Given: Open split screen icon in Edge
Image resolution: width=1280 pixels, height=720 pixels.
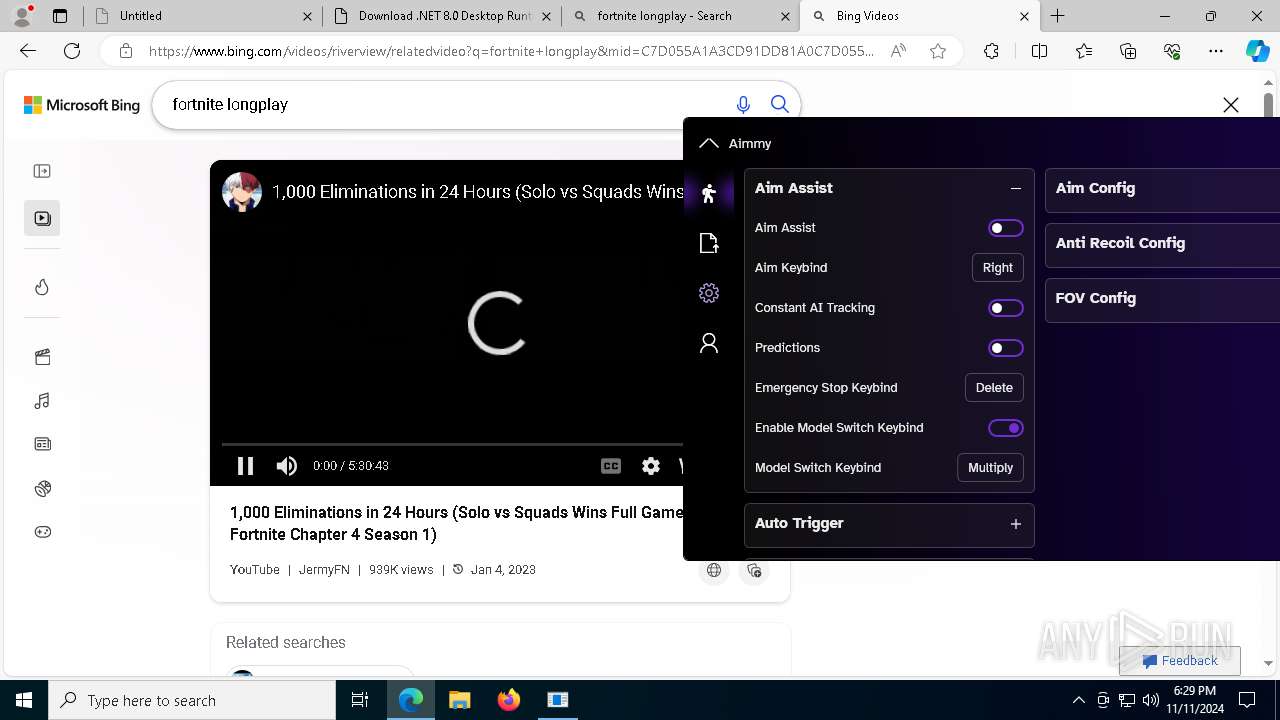Looking at the screenshot, I should [x=1039, y=51].
